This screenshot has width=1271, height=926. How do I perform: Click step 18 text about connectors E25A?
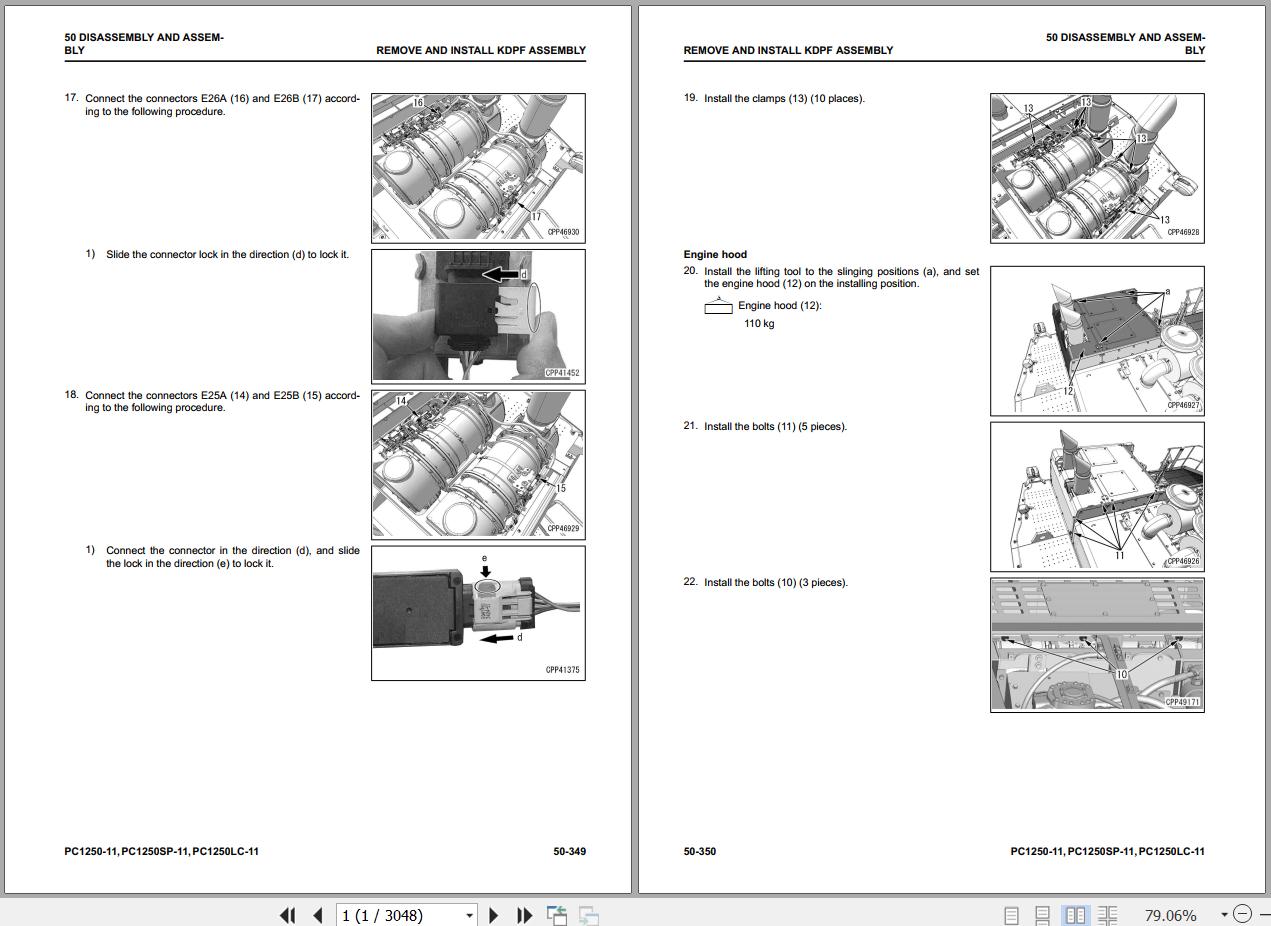click(x=222, y=401)
